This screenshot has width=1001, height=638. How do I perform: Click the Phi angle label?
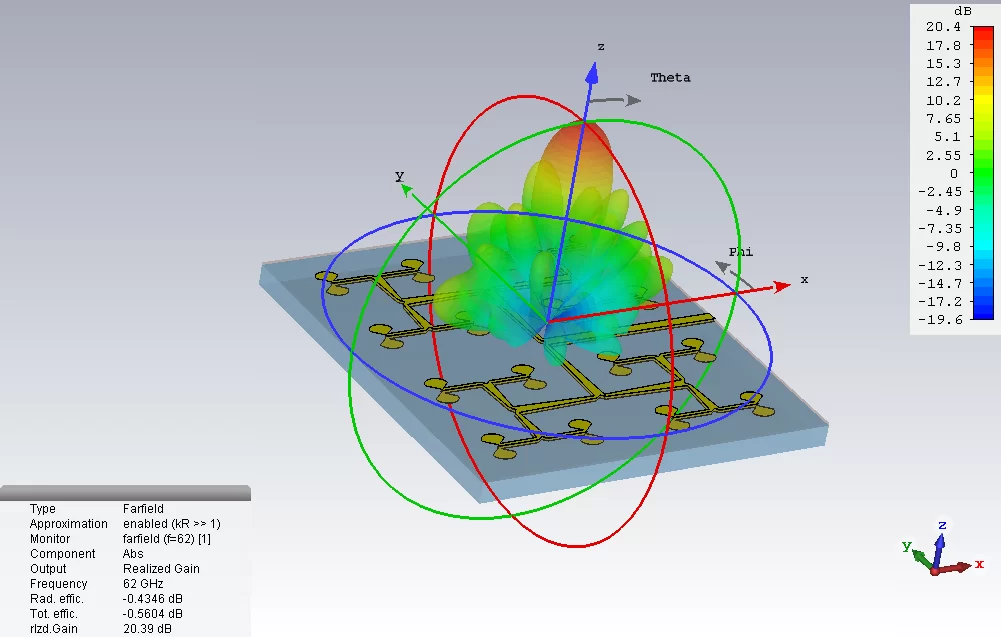[x=741, y=252]
